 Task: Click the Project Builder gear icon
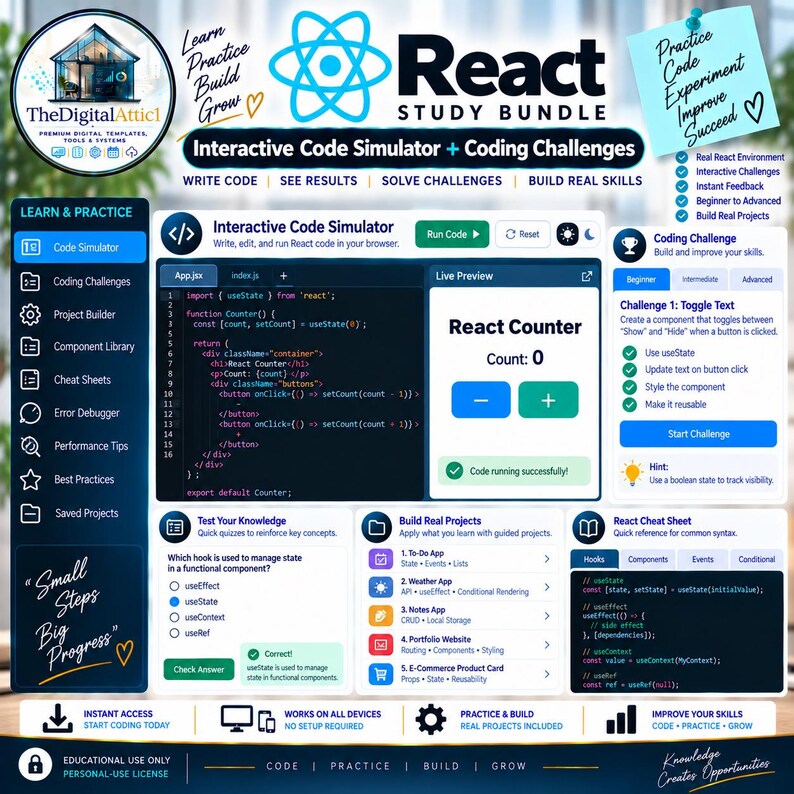point(30,314)
